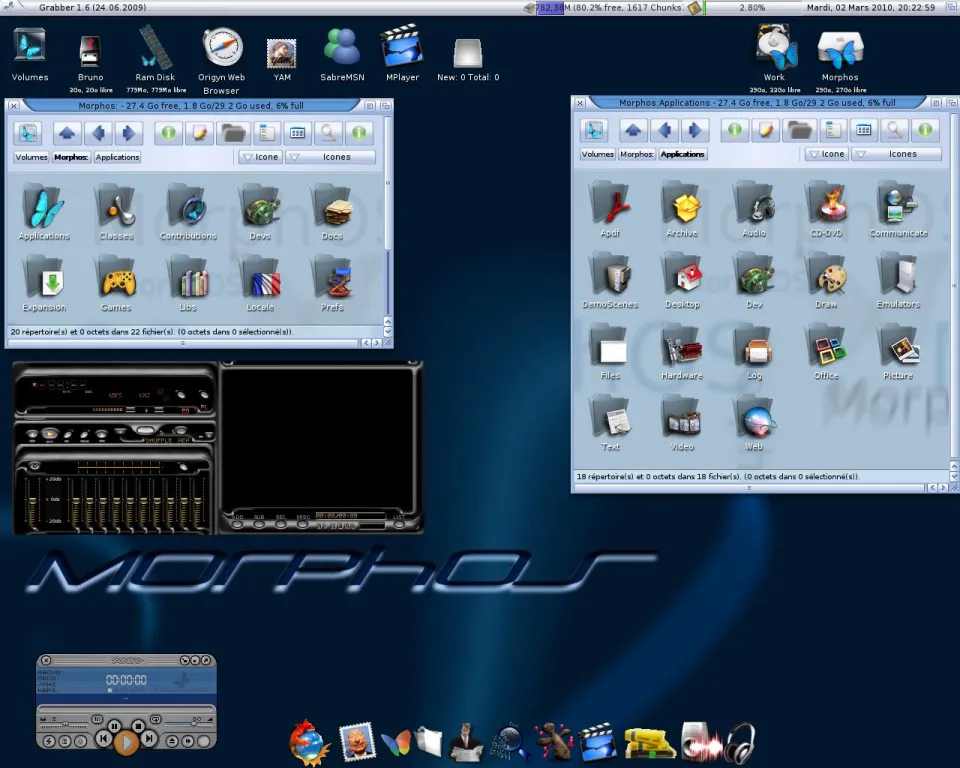Select Morphos: tab in the Applications window
Screen dimensions: 960x768
tap(636, 154)
